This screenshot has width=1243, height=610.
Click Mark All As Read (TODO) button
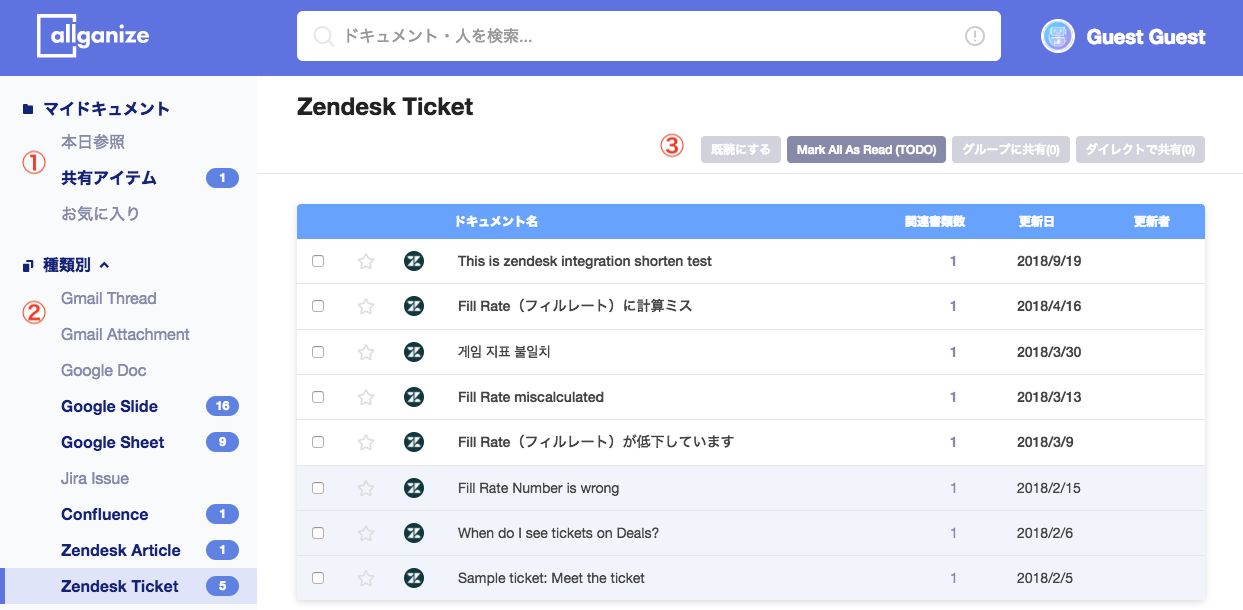866,150
